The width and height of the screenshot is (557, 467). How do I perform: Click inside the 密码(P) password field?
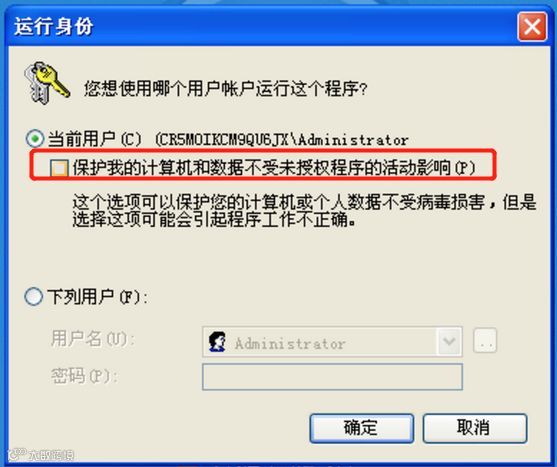[x=332, y=377]
